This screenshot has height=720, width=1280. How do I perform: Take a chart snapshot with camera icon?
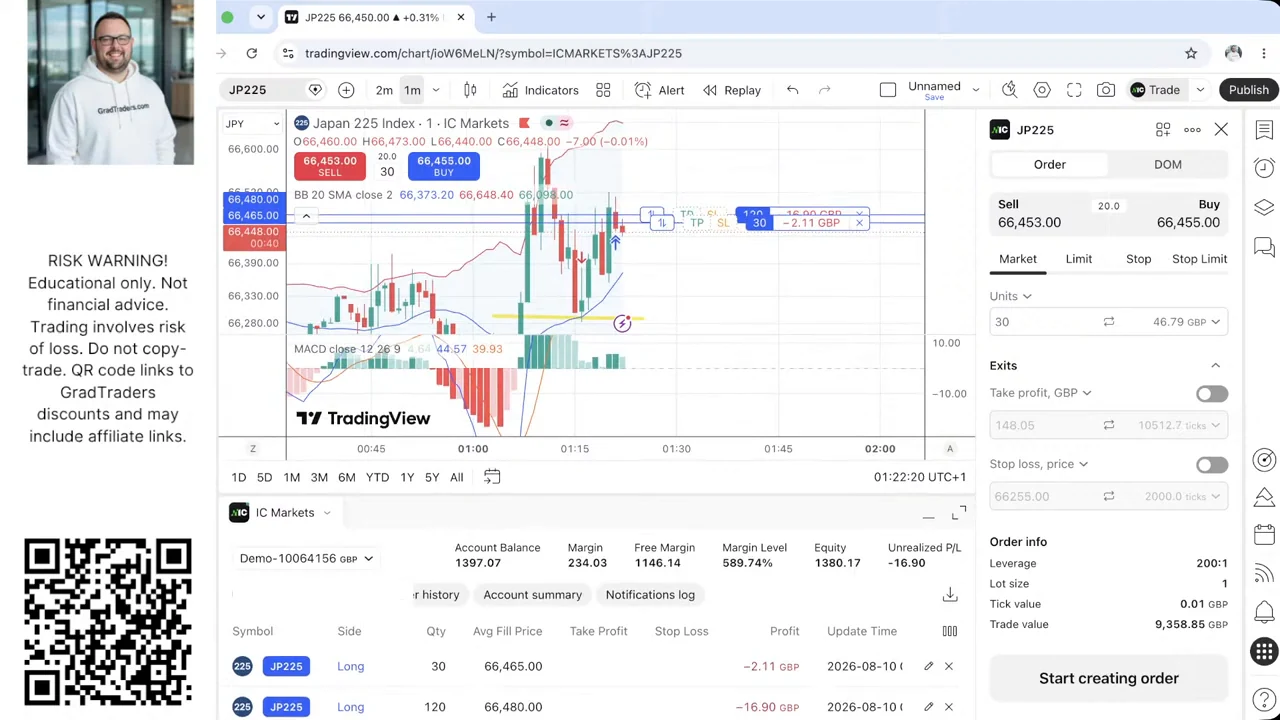[1106, 90]
